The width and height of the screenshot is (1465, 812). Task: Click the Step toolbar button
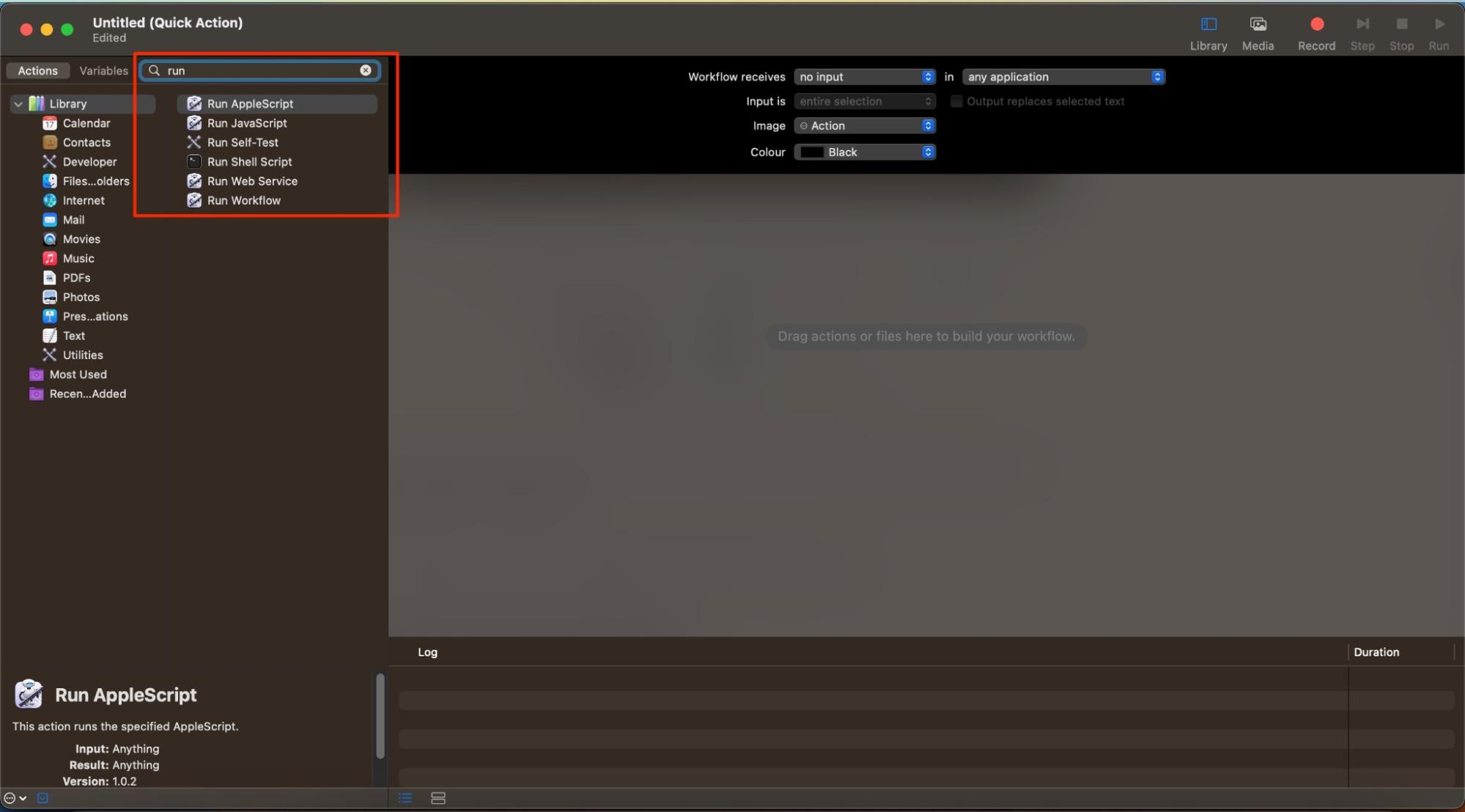click(x=1362, y=34)
